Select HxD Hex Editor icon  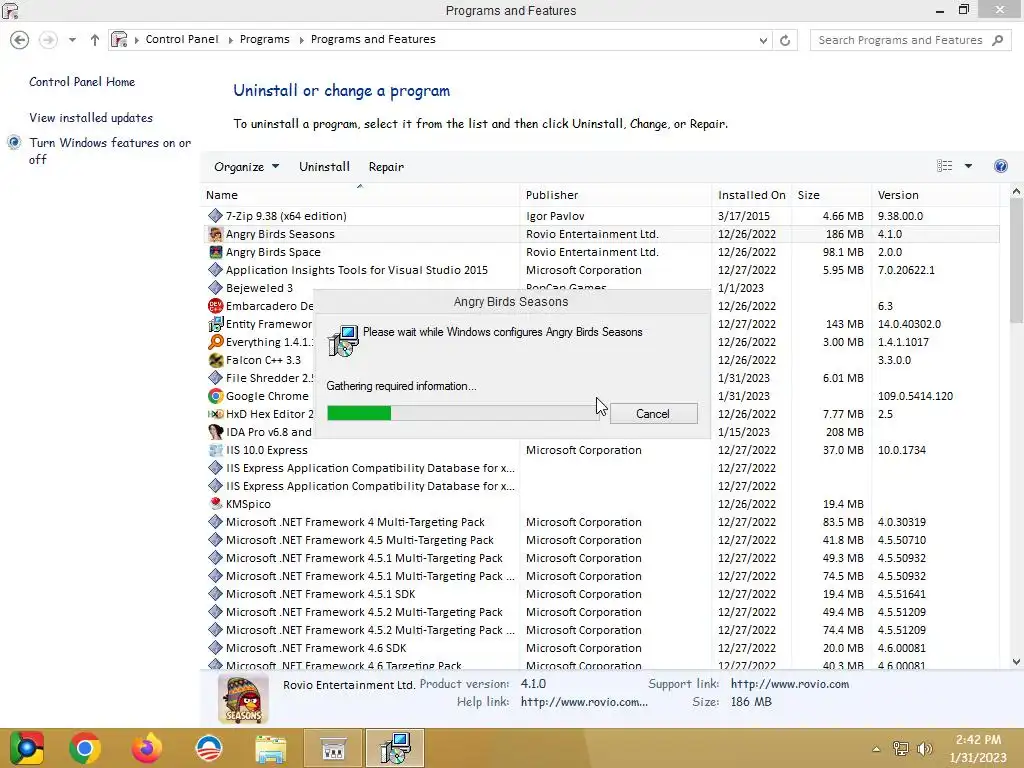[x=216, y=414]
